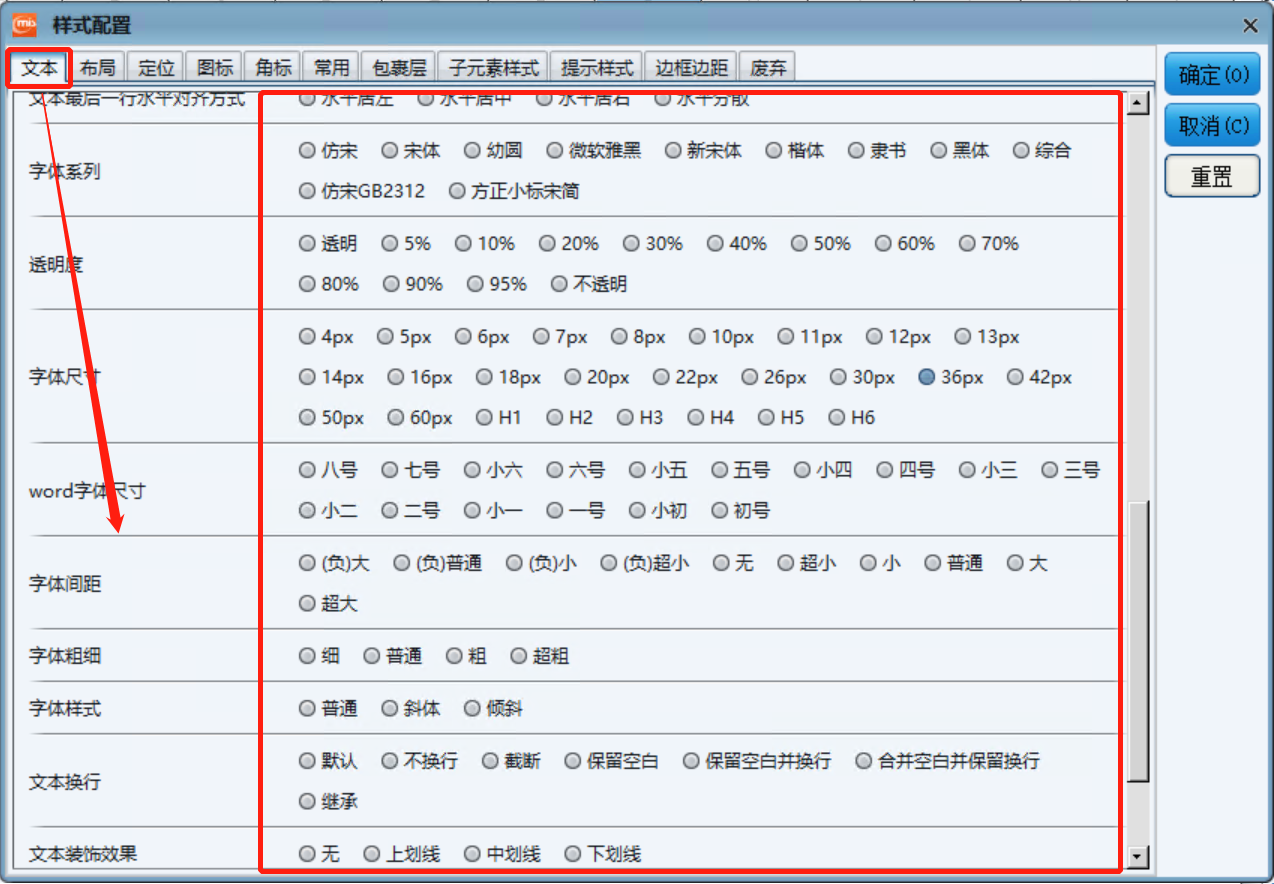The width and height of the screenshot is (1274, 884).
Task: Switch to the 包裹层 tab
Action: [x=399, y=68]
